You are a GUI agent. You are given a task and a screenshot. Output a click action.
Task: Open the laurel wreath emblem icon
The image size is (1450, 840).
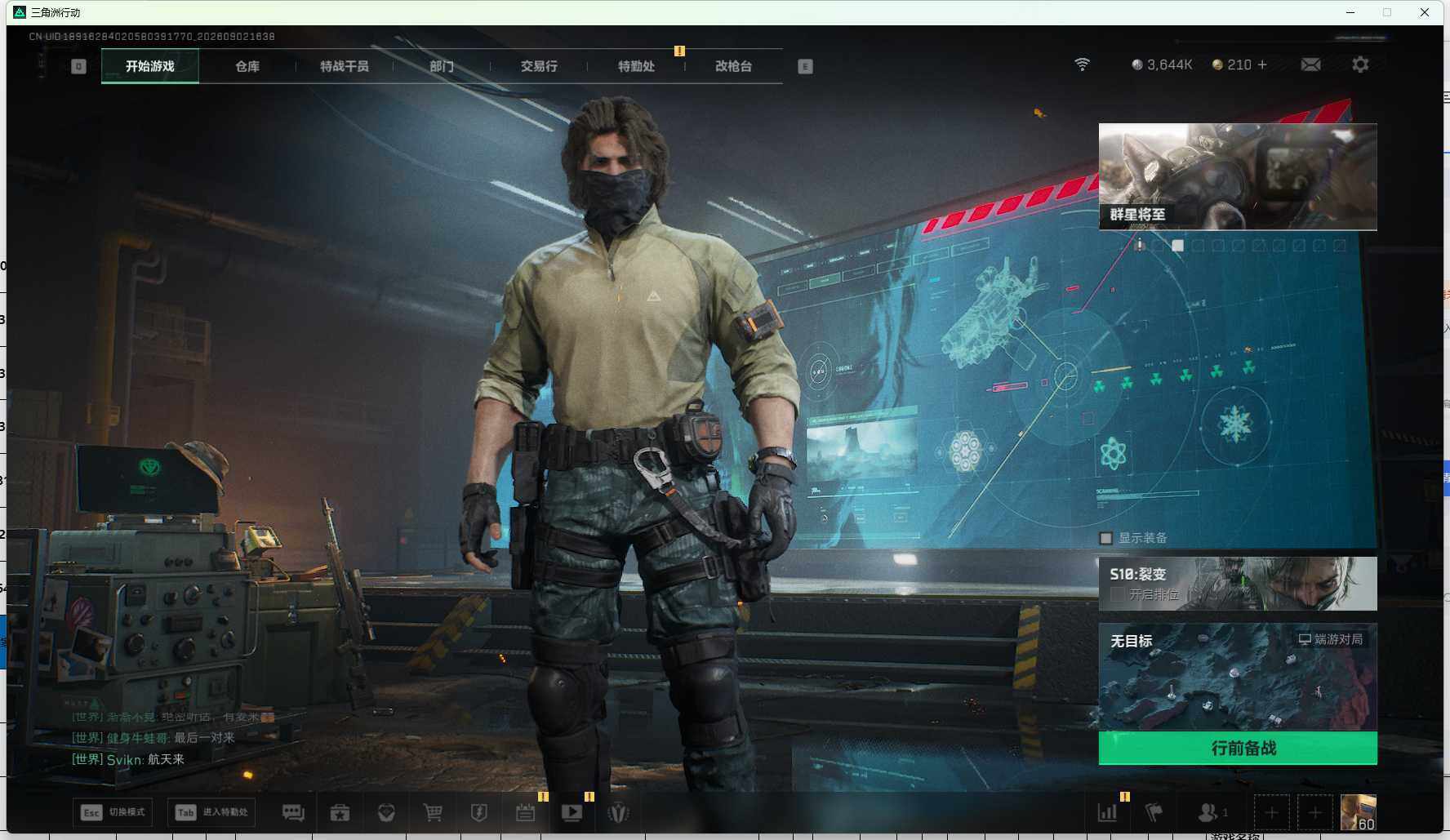619,812
